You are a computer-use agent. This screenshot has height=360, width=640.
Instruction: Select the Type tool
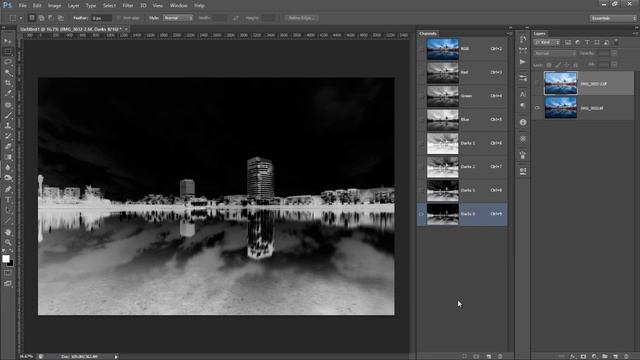pos(8,200)
